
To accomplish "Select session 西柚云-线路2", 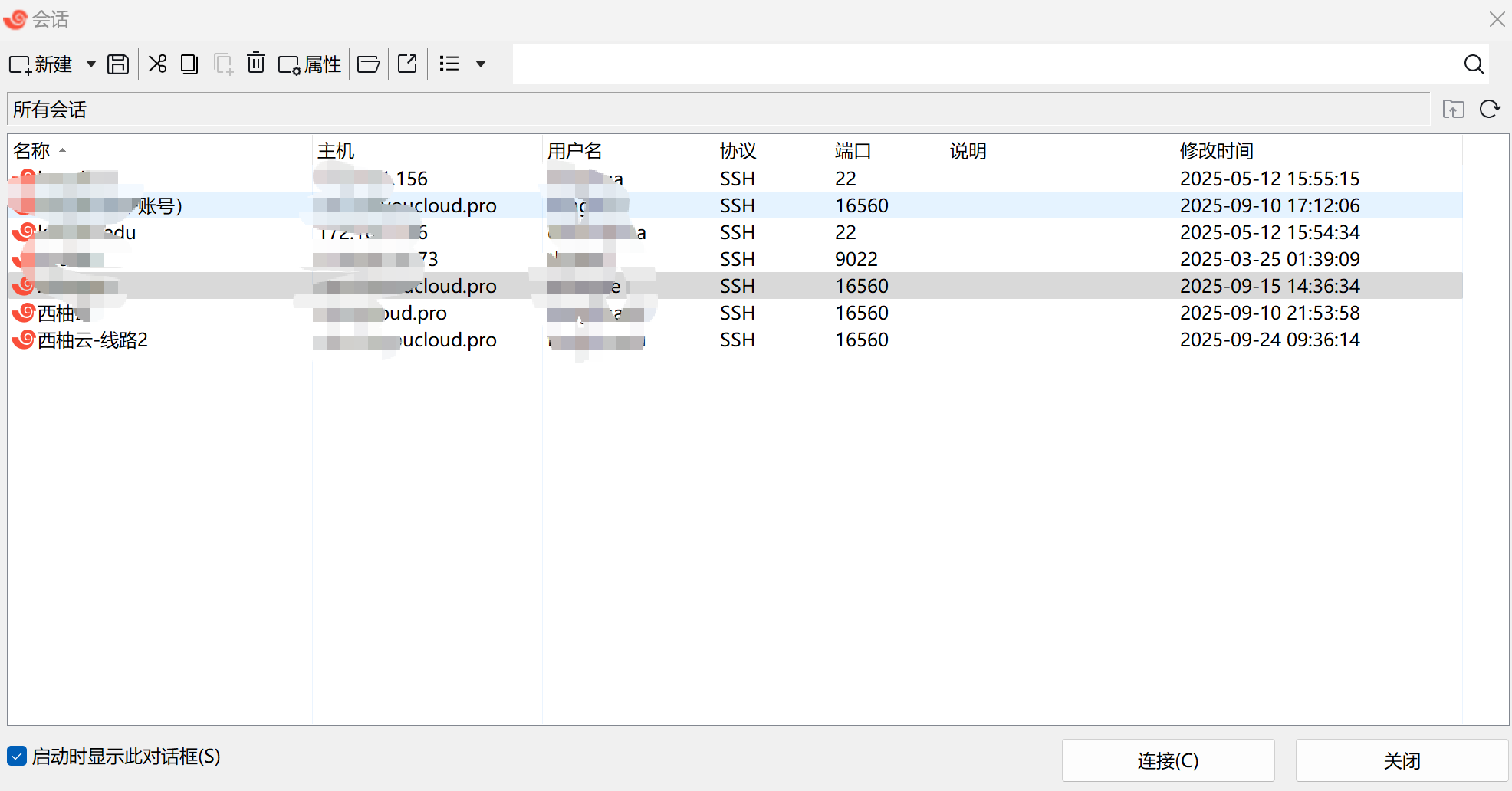I will coord(735,340).
